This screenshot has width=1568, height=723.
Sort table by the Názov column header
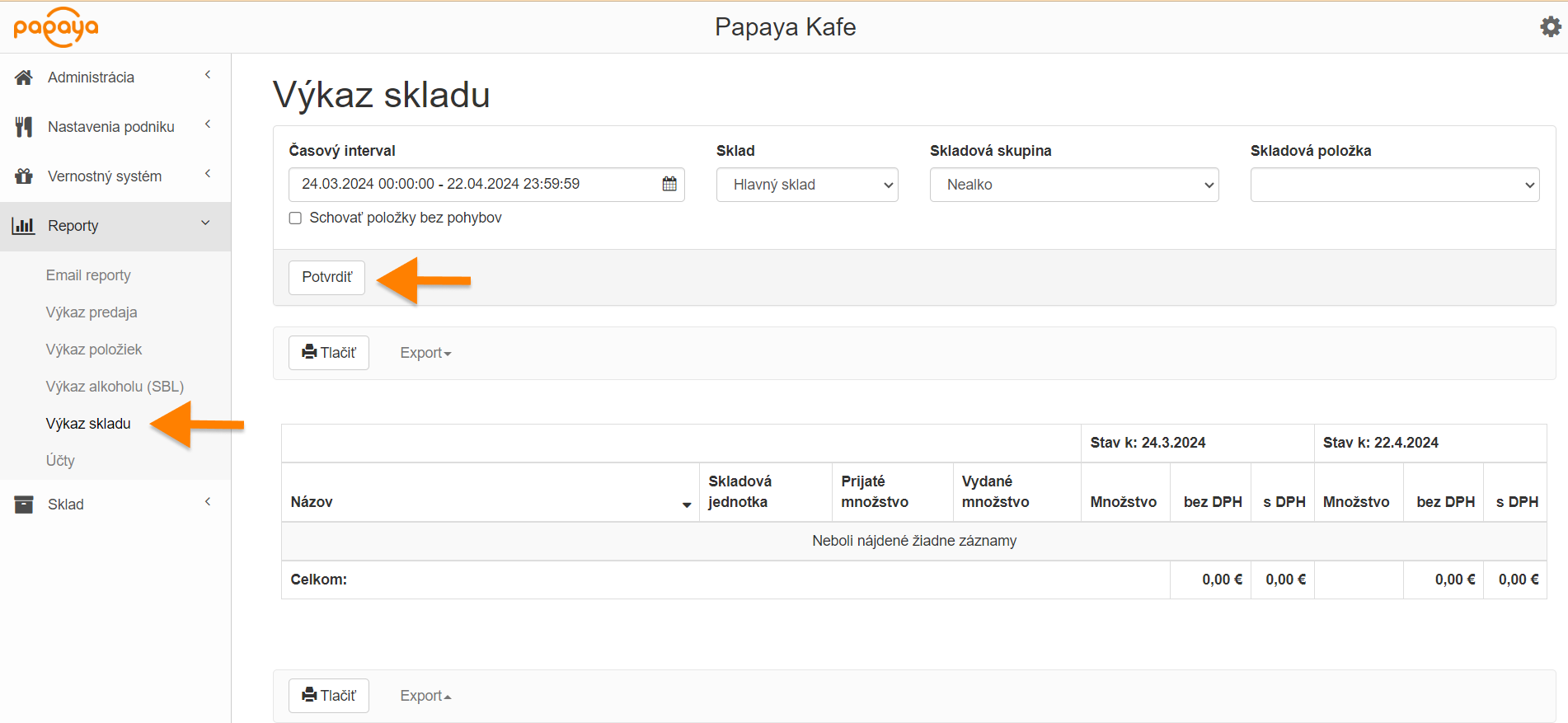[312, 502]
